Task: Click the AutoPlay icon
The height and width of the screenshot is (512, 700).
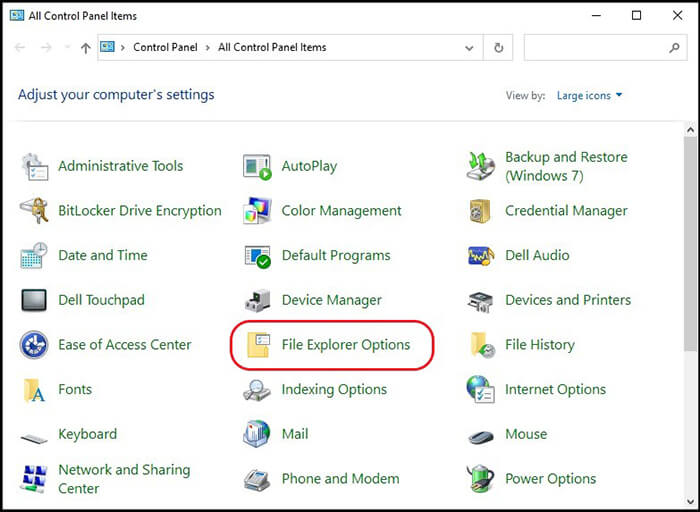Action: 257,167
